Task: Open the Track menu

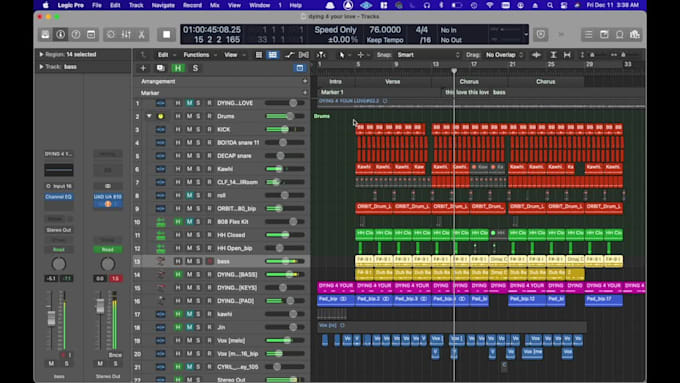Action: coord(136,5)
